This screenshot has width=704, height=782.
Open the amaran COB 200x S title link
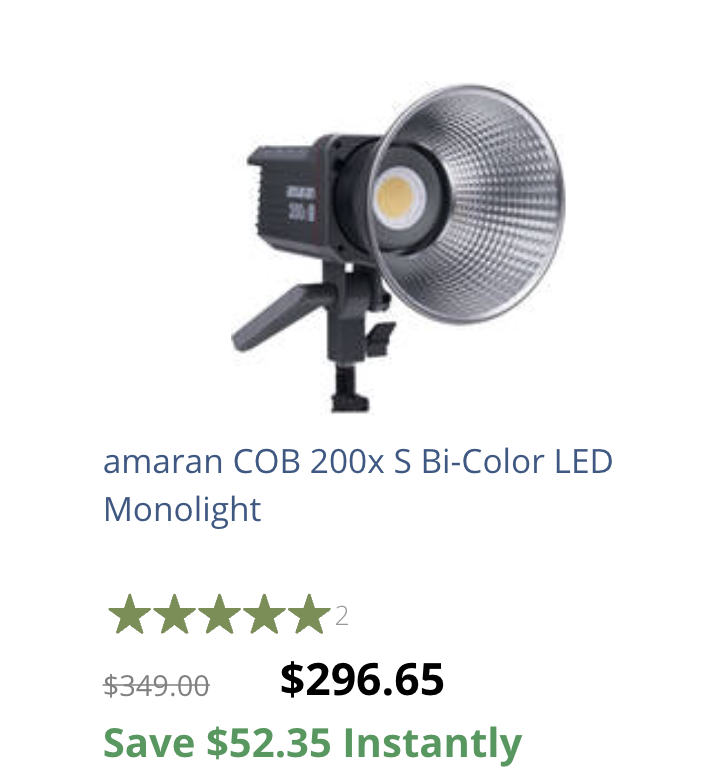[357, 485]
